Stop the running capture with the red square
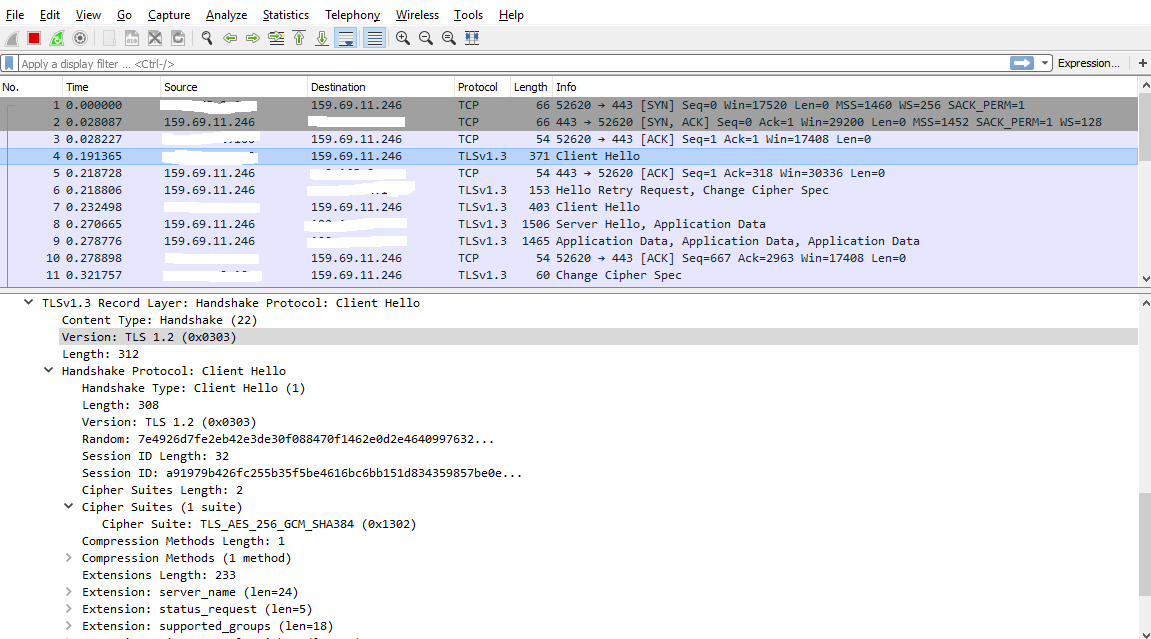The height and width of the screenshot is (639, 1151). 34,38
